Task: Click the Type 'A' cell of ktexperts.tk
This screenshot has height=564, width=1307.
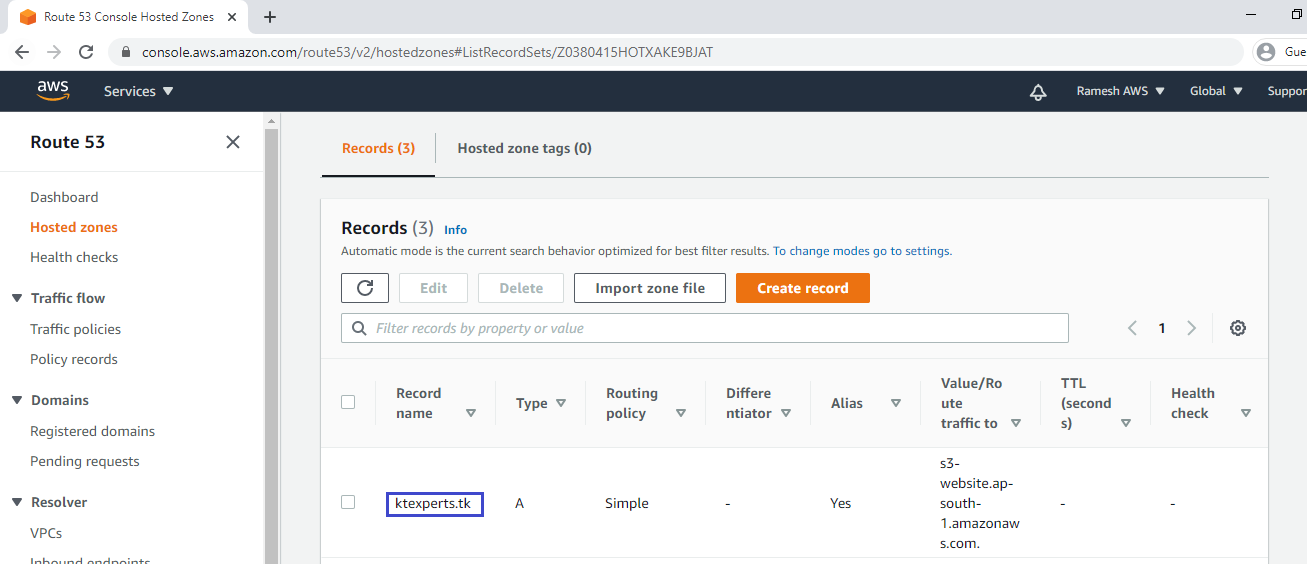Action: point(520,503)
